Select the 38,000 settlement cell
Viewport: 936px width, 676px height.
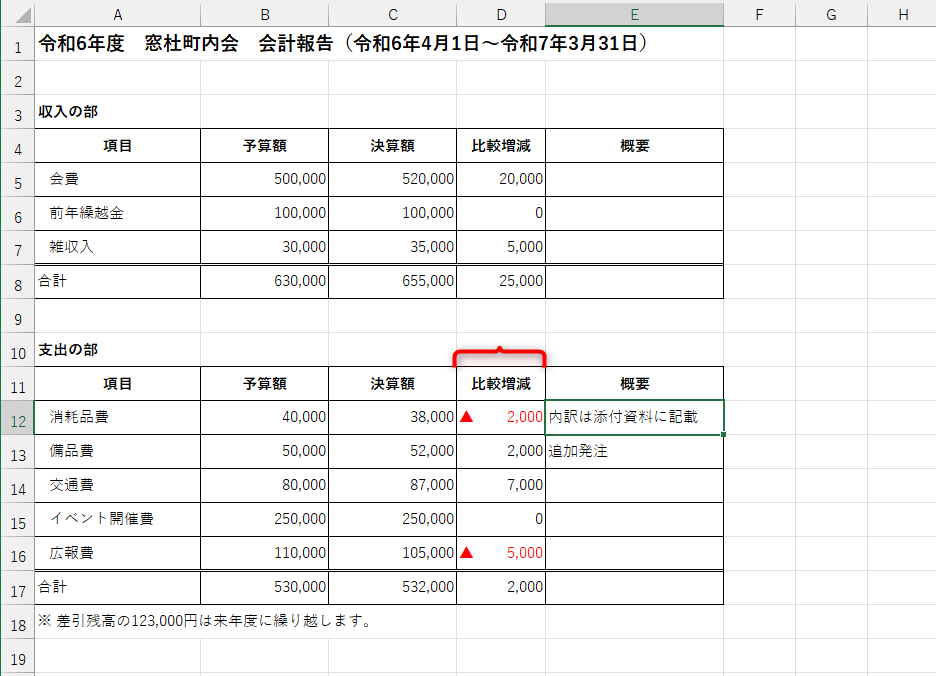(392, 418)
